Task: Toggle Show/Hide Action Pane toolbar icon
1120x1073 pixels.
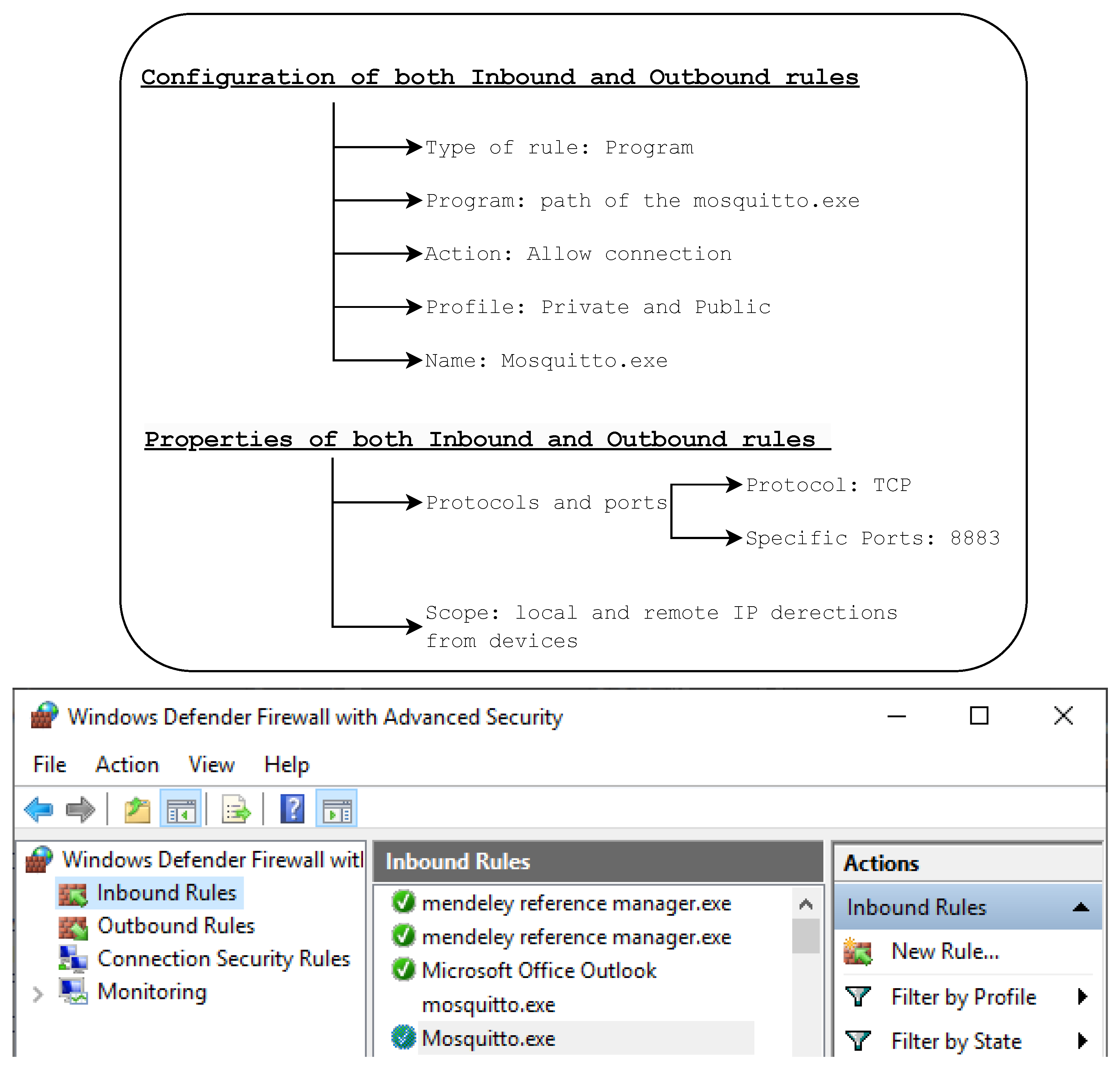Action: [x=337, y=809]
